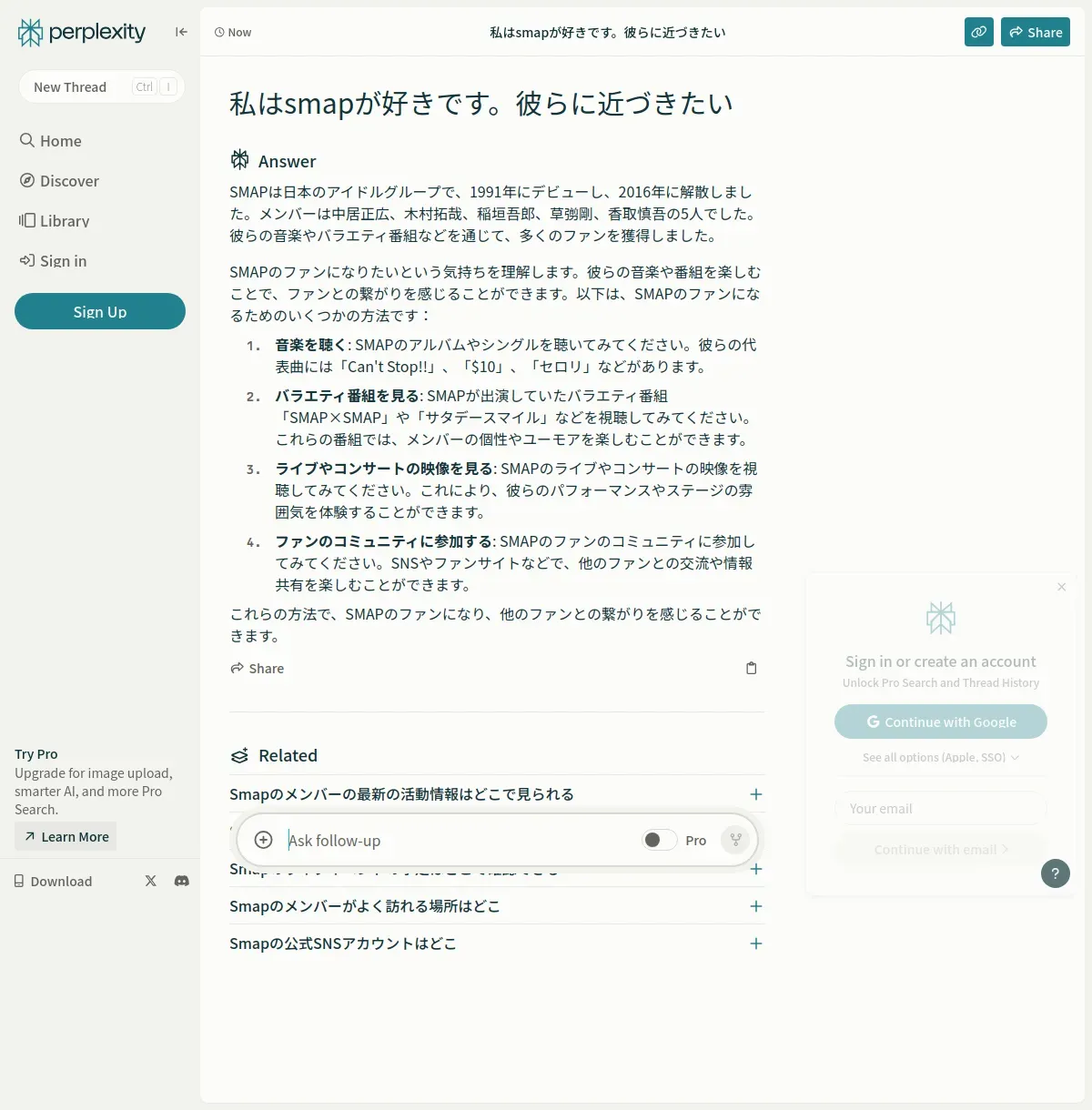Viewport: 1092px width, 1110px height.
Task: Open the X (Twitter) icon link
Action: point(151,881)
